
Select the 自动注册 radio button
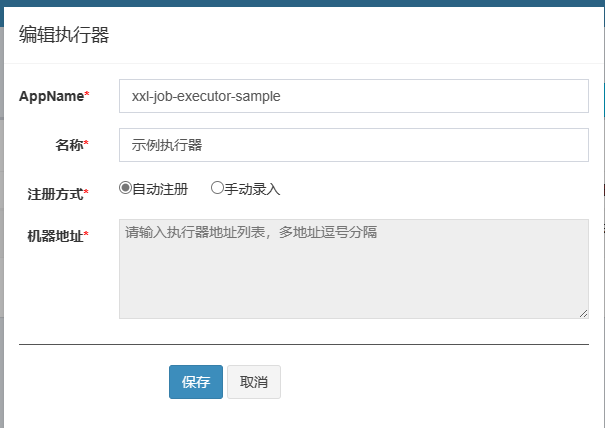pos(125,188)
